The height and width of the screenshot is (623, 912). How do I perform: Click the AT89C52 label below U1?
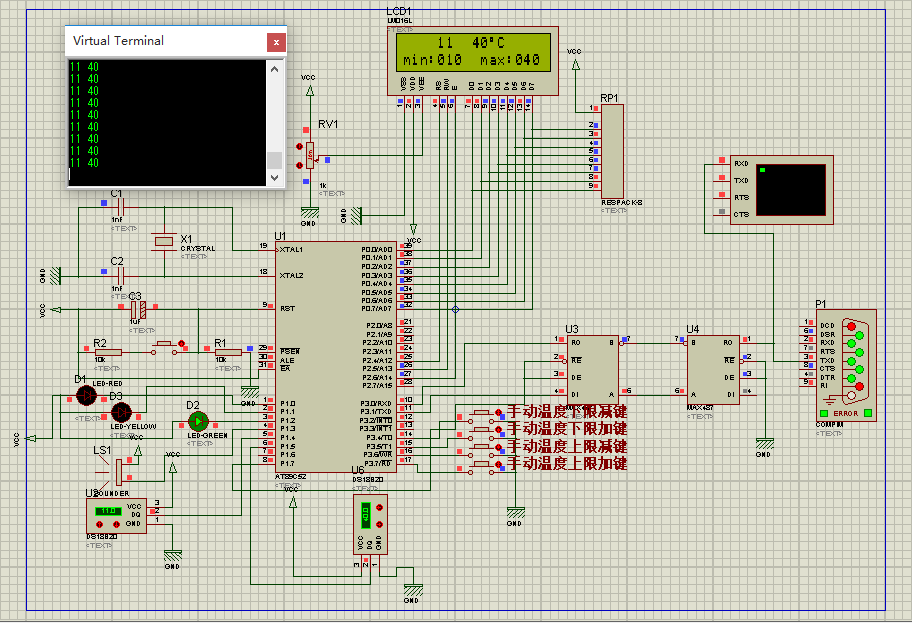tap(291, 476)
